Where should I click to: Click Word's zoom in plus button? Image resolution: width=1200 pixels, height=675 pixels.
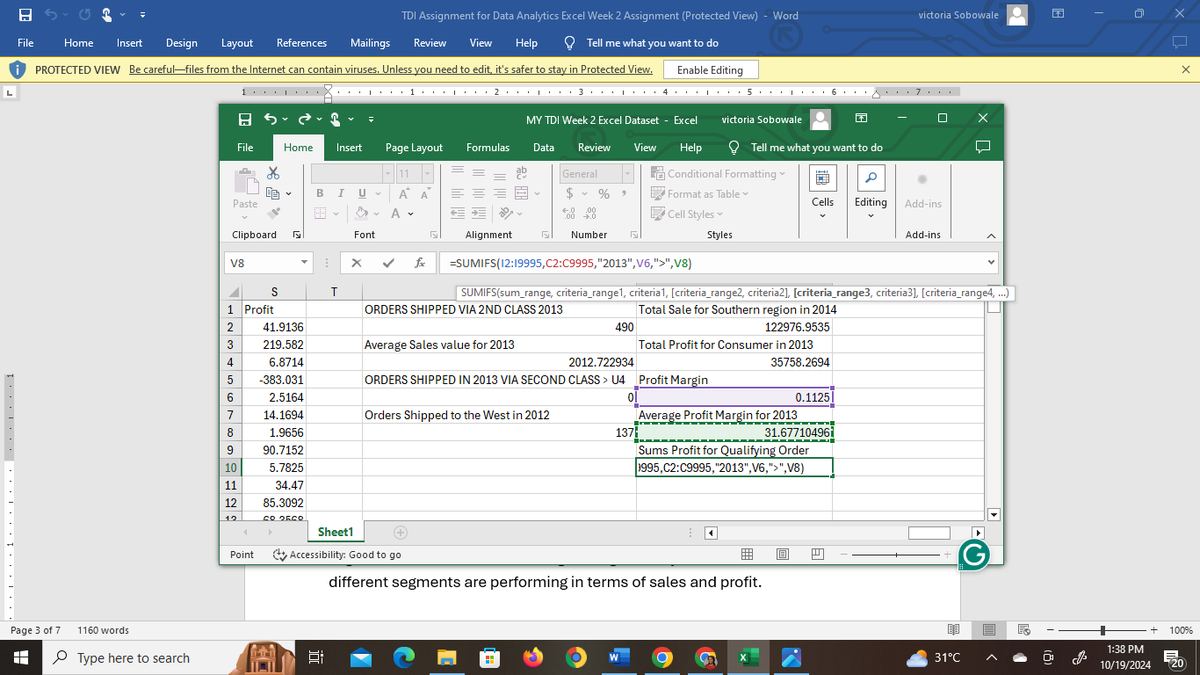click(x=1155, y=631)
